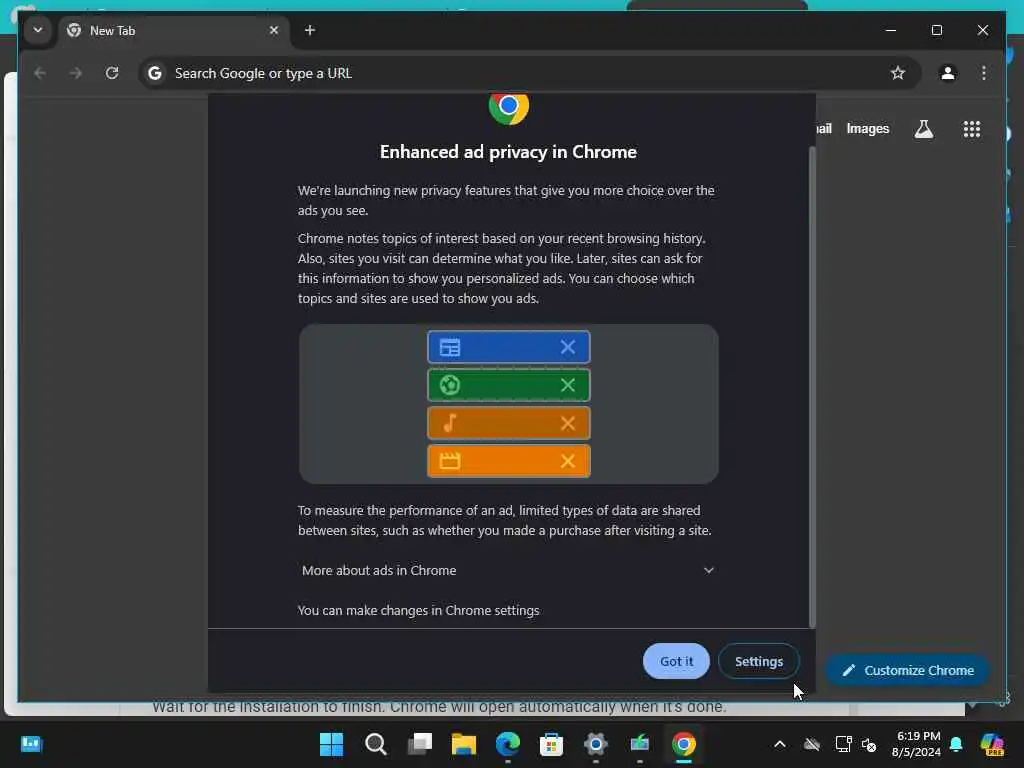Open the Customize Chrome panel
Image resolution: width=1024 pixels, height=768 pixels.
point(908,670)
